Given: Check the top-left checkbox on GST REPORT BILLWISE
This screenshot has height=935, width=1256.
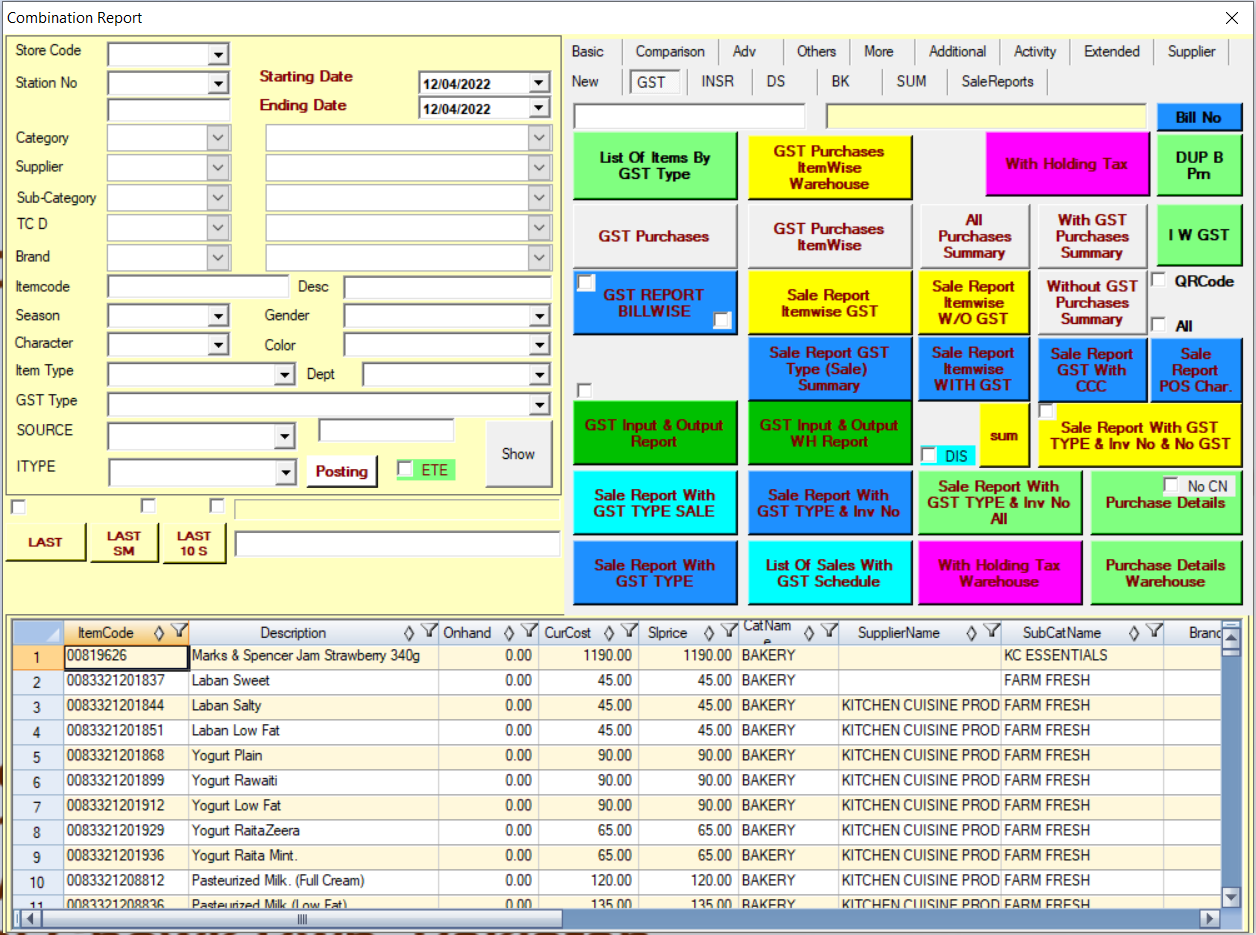Looking at the screenshot, I should pos(587,282).
